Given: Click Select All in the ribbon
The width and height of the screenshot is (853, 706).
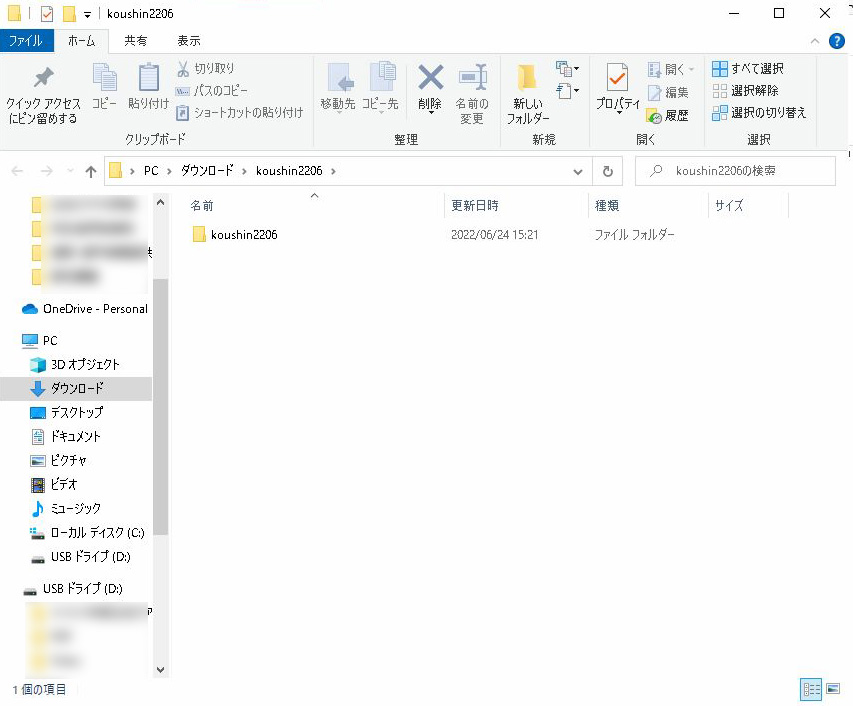Looking at the screenshot, I should [x=747, y=69].
